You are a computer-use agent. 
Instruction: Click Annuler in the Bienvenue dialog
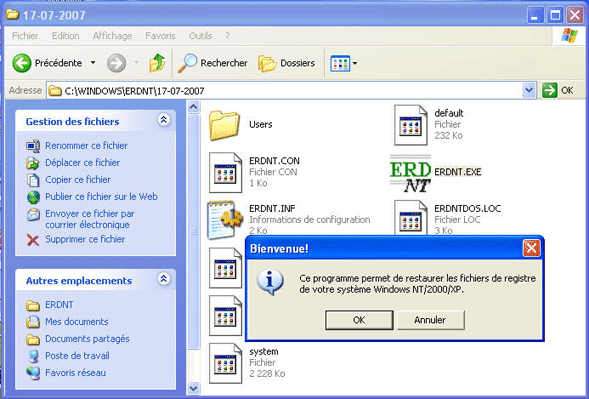[x=430, y=320]
